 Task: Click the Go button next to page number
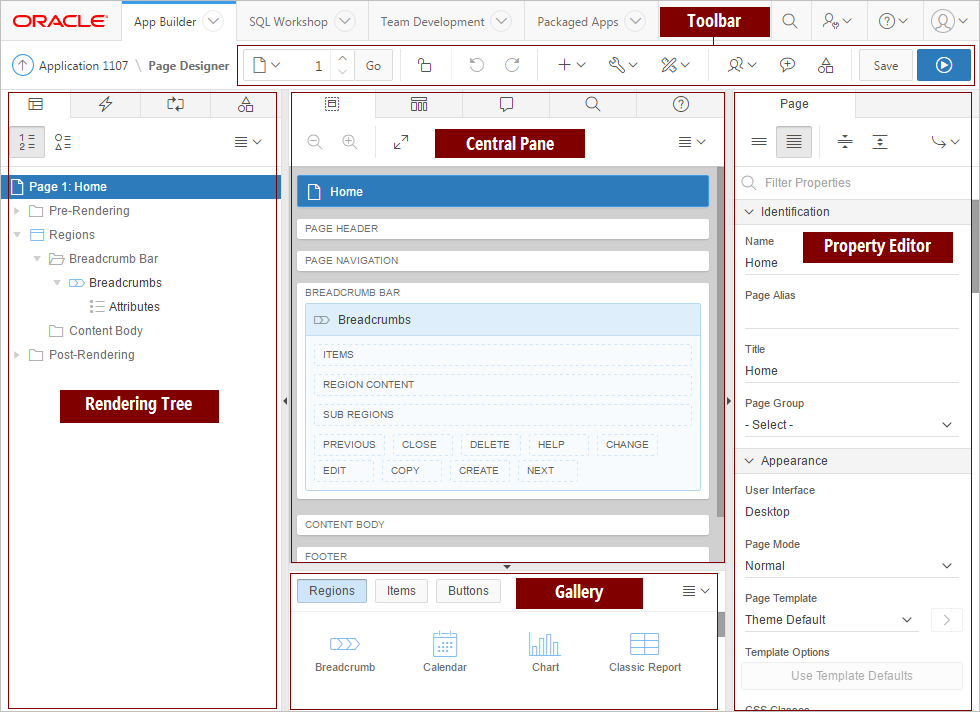tap(373, 66)
